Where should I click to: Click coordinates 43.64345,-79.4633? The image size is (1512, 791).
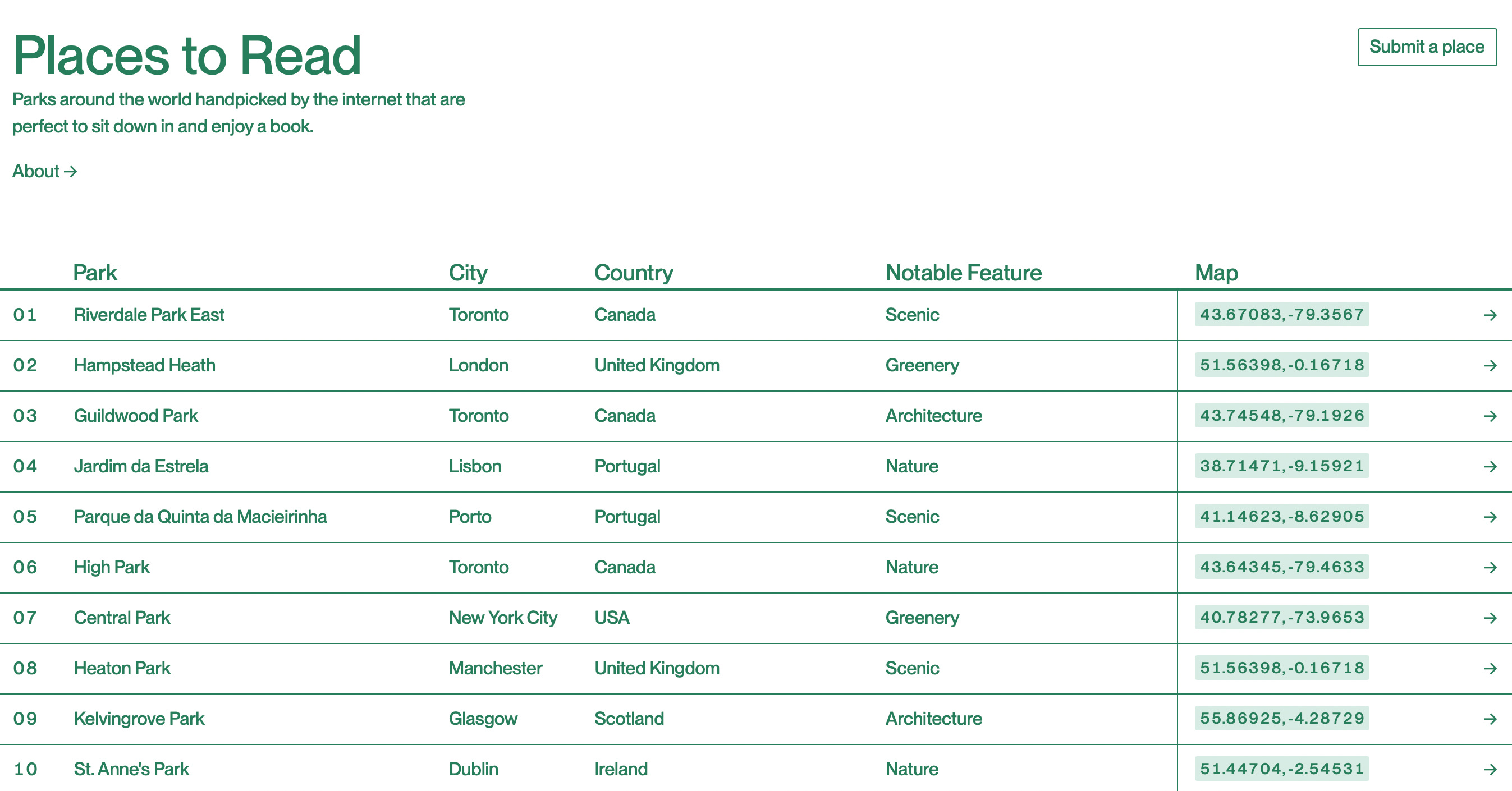coord(1282,567)
